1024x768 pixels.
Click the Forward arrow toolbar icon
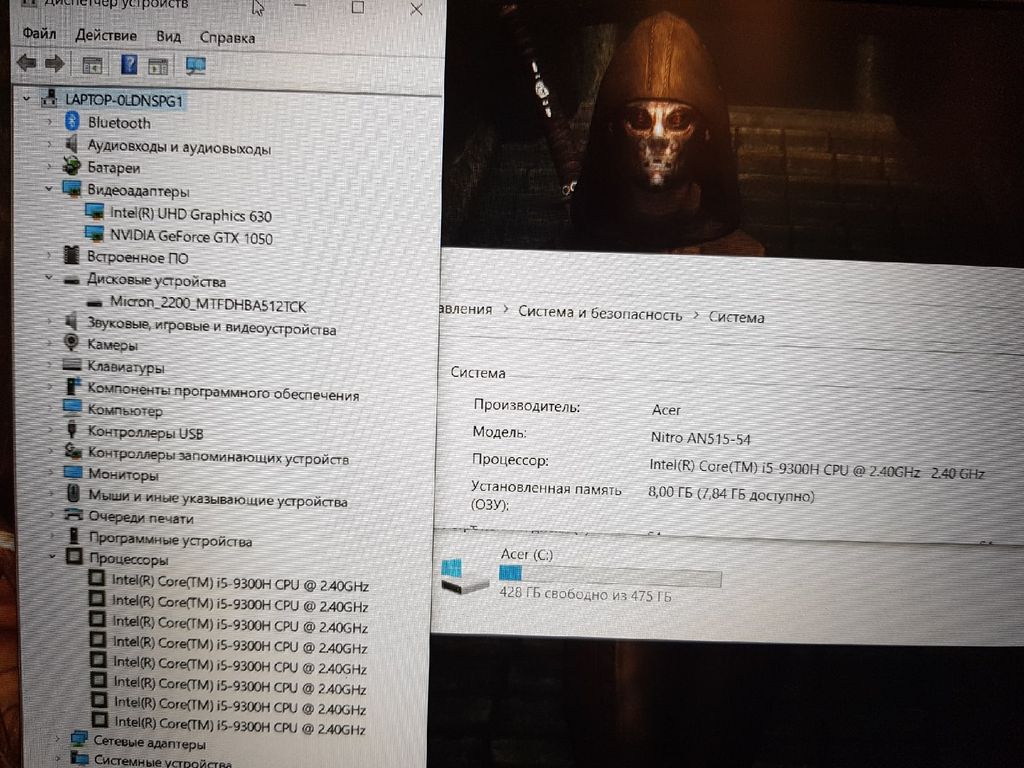pos(55,64)
